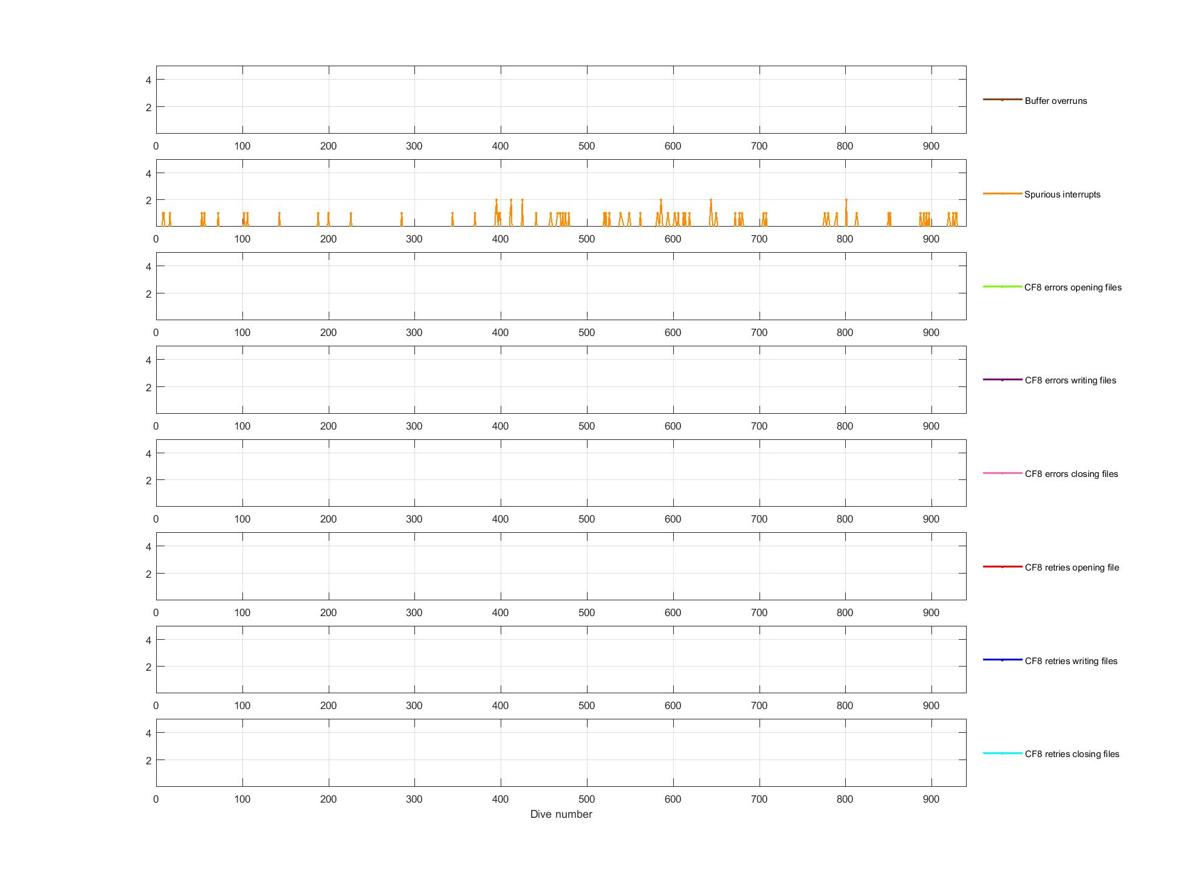
Task: Click y-axis label 2 of CF8 retries closing plot
Action: [x=147, y=760]
